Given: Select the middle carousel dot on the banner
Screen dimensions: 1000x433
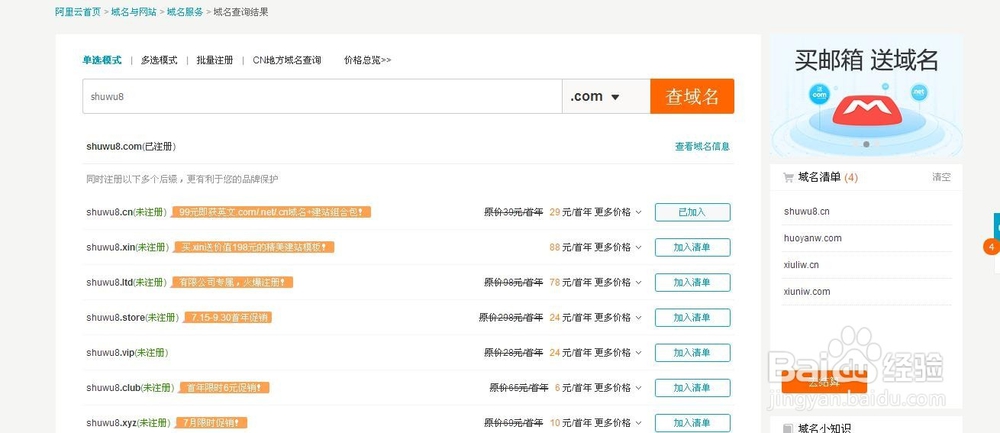Looking at the screenshot, I should [x=866, y=144].
